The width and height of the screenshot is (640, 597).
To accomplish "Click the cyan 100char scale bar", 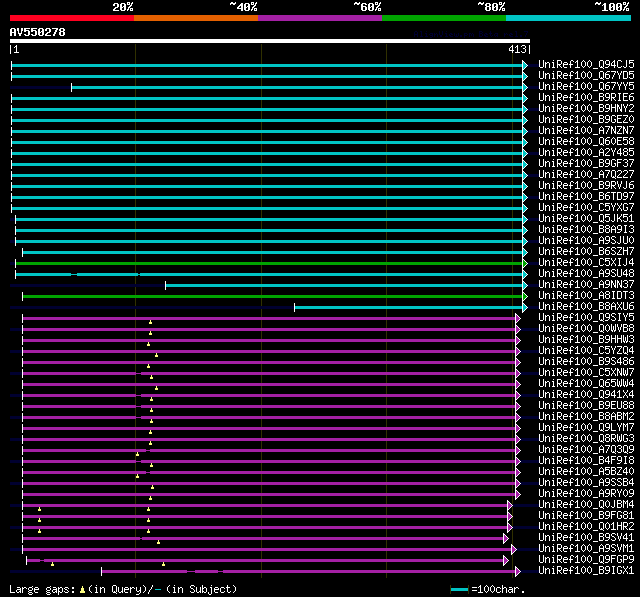I will 459,589.
